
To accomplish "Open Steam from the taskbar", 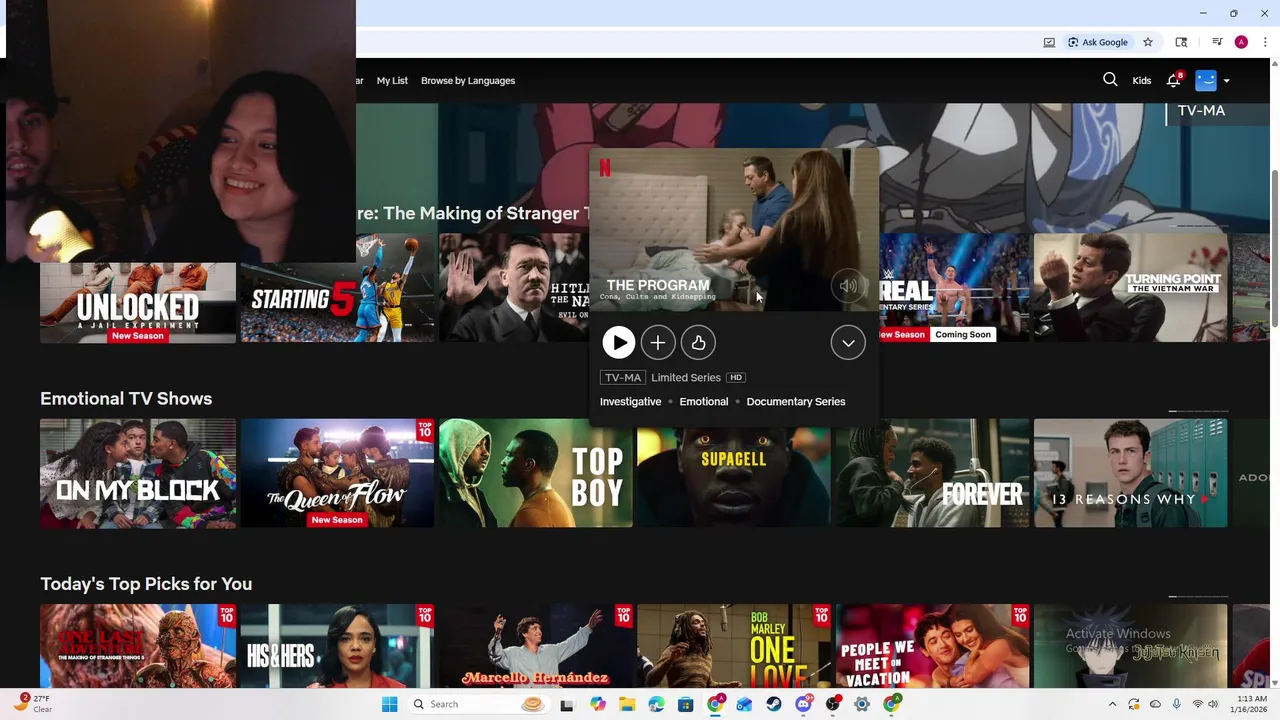I will coord(774,704).
